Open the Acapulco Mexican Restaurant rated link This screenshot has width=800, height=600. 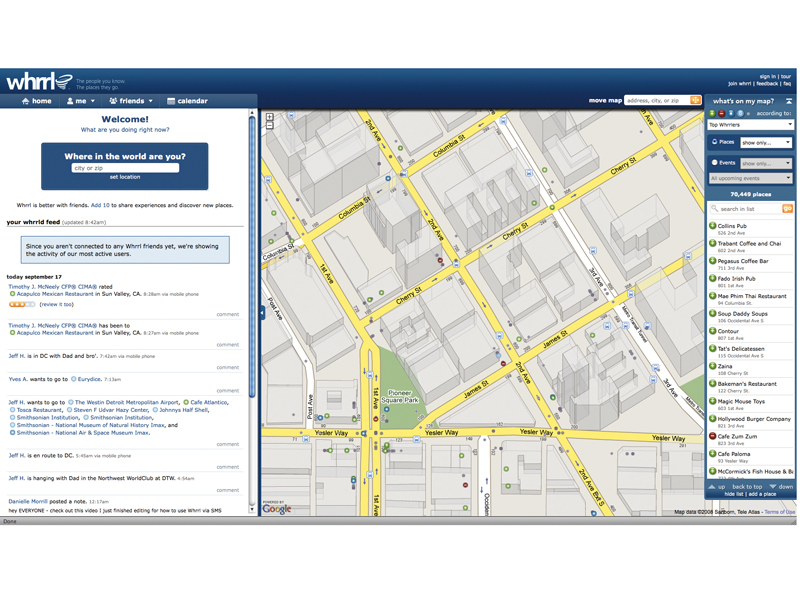[55, 294]
